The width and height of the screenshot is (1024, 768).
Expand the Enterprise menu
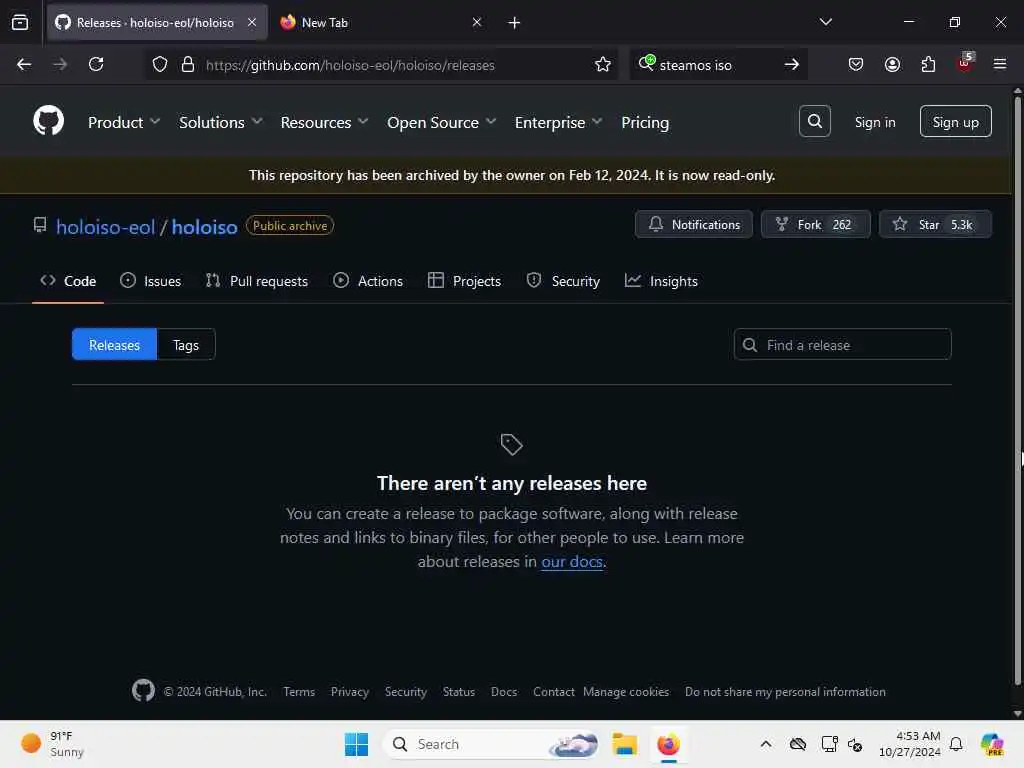pyautogui.click(x=558, y=122)
